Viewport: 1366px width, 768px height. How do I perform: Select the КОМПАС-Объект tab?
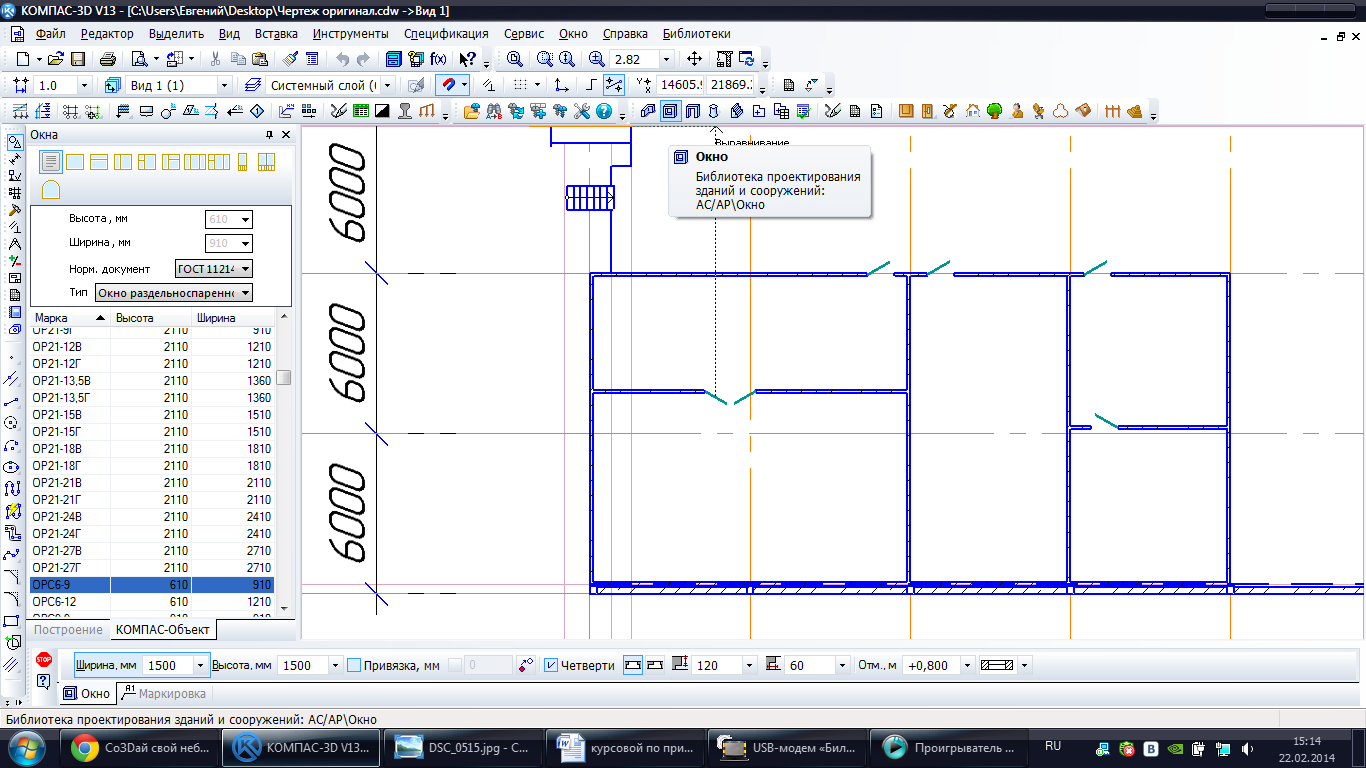(x=162, y=630)
